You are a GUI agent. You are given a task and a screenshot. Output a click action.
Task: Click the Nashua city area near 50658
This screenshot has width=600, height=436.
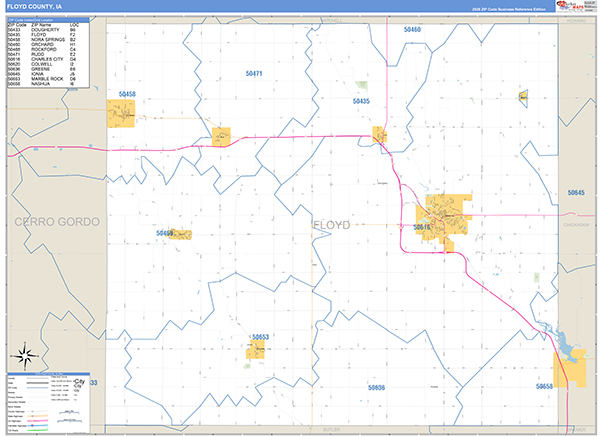571,369
